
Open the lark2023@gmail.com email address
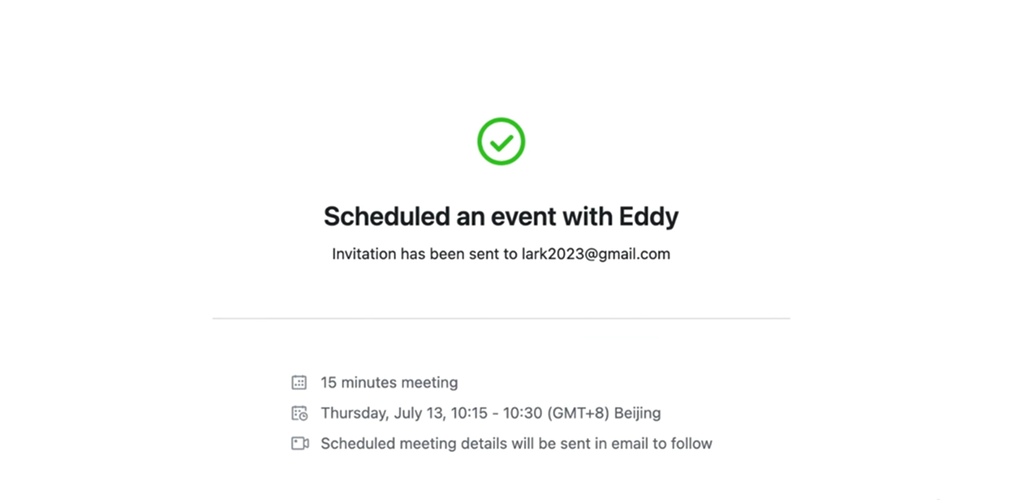click(x=596, y=254)
